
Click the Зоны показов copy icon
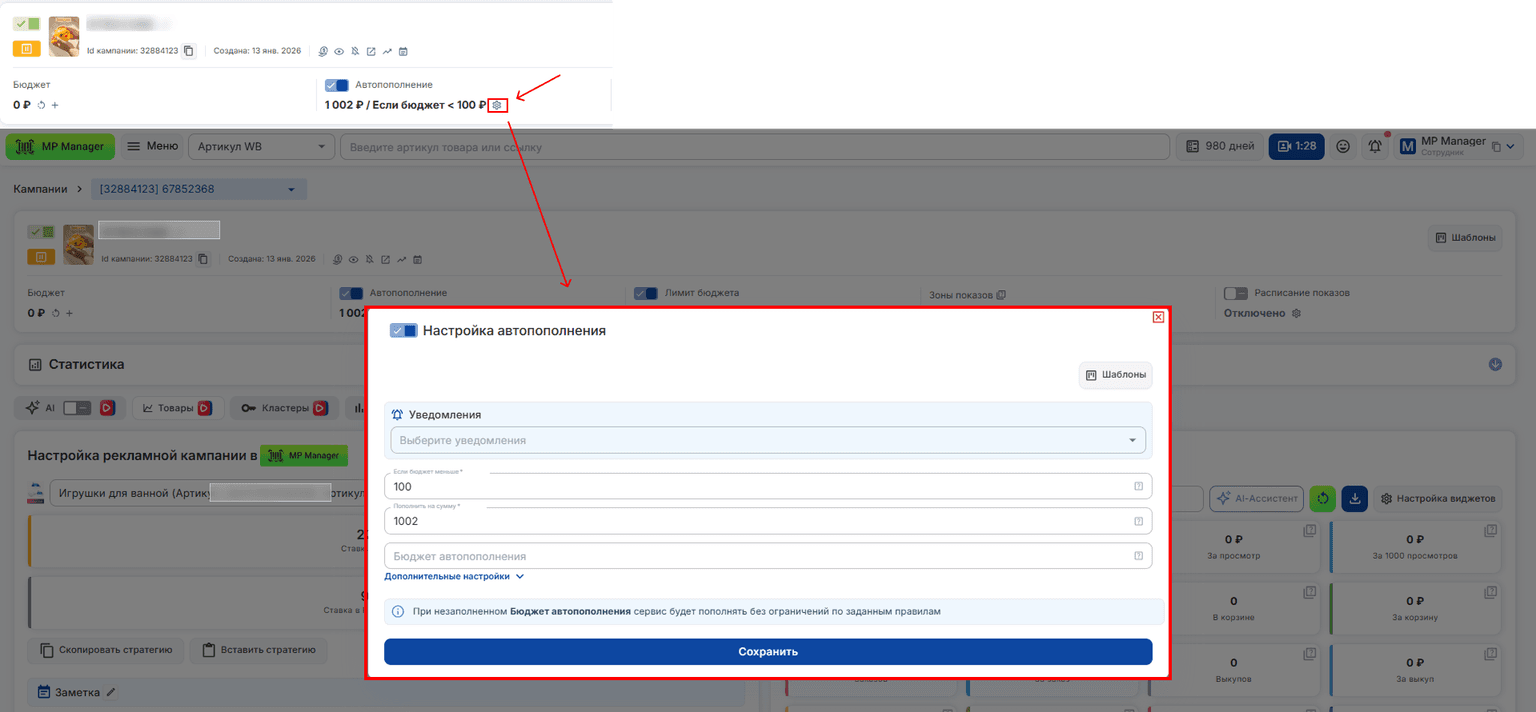(1001, 295)
